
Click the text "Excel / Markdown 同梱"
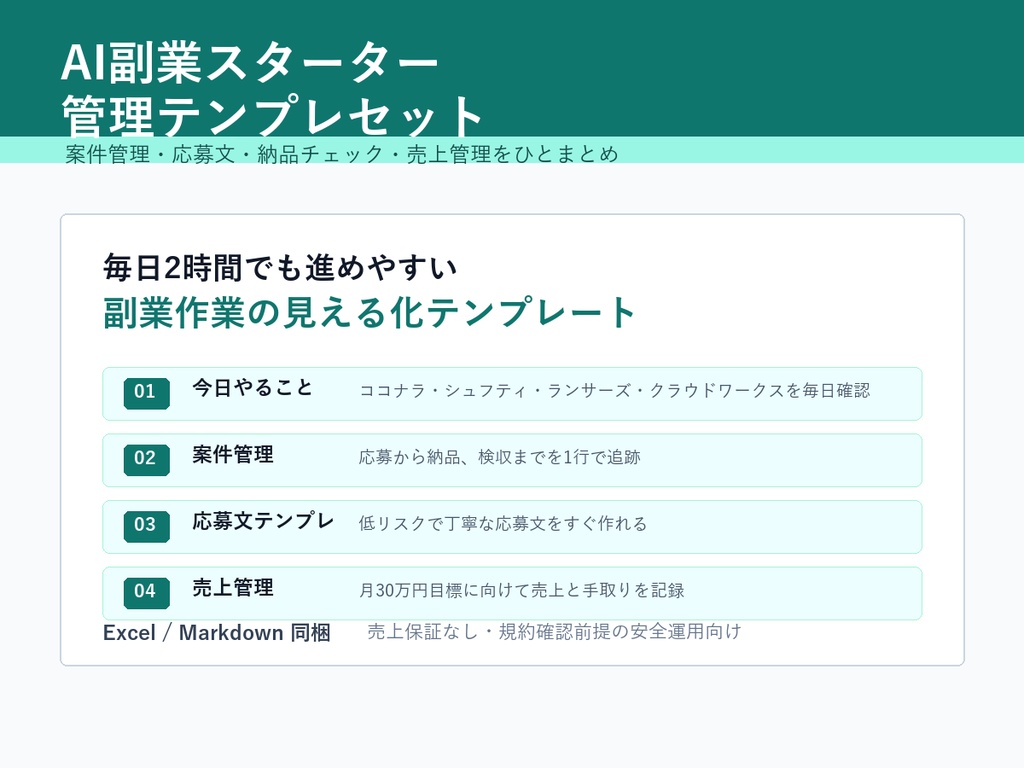[x=217, y=633]
